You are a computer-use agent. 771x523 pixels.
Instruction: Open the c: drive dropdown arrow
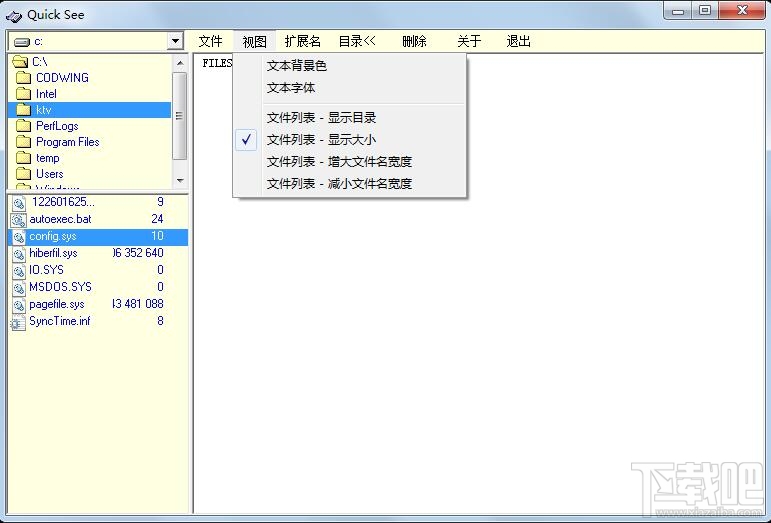[175, 41]
